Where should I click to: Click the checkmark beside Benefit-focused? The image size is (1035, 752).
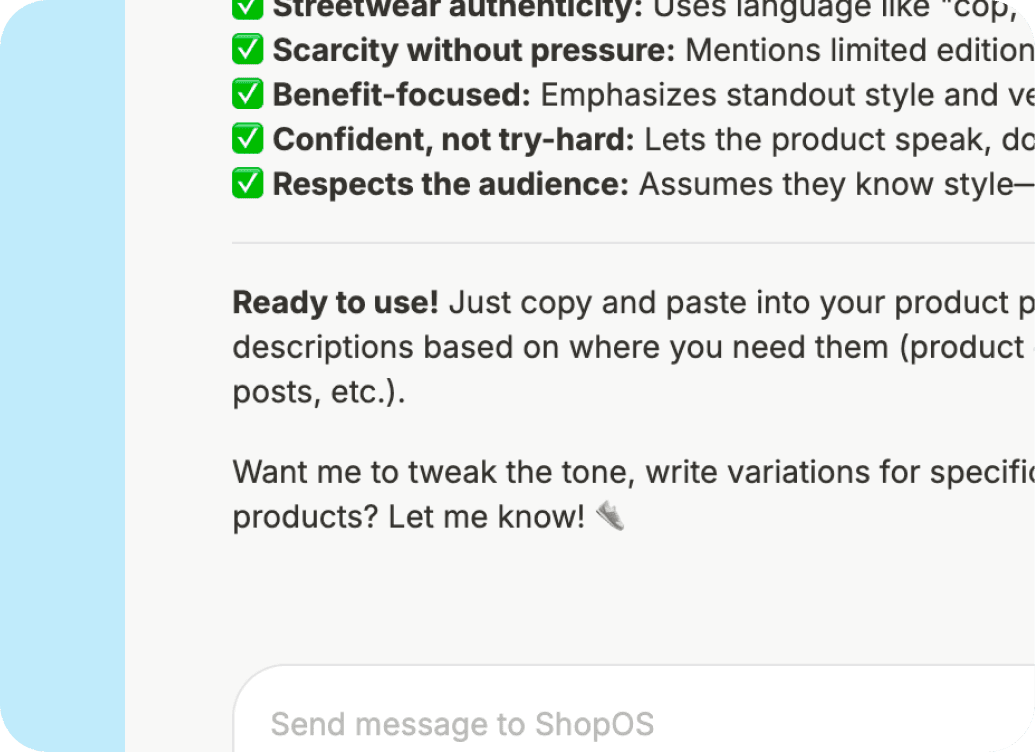click(247, 94)
